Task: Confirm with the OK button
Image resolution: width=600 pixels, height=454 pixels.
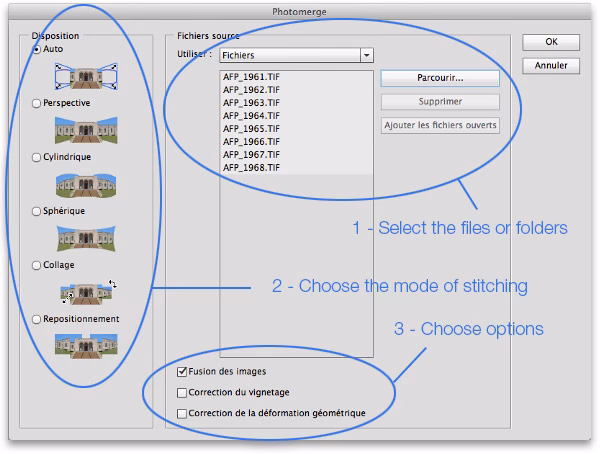Action: [x=551, y=42]
